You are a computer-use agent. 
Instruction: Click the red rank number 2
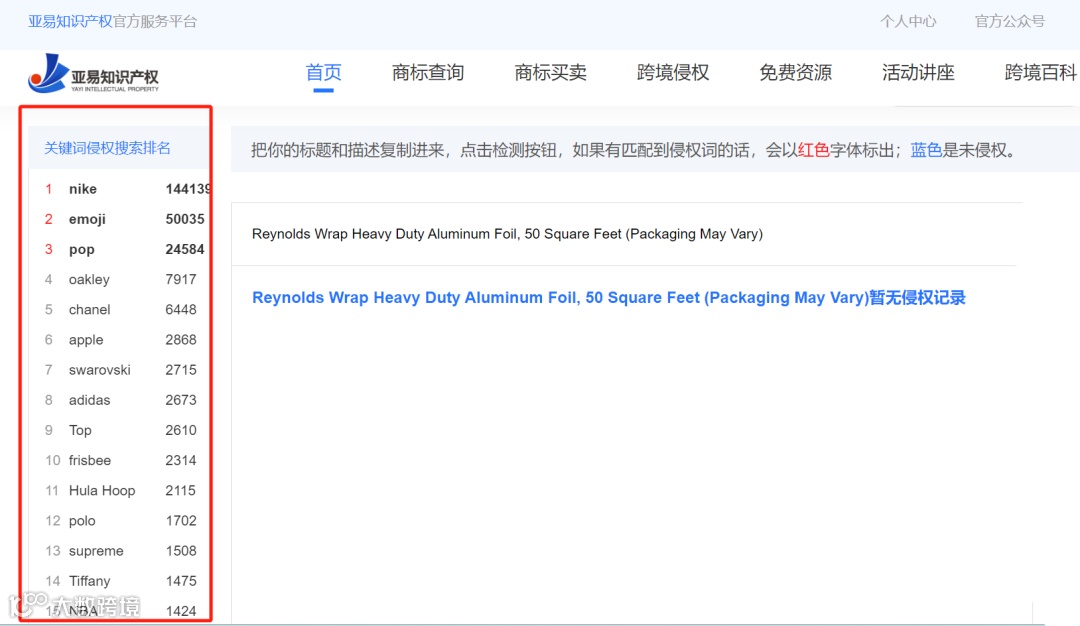pyautogui.click(x=48, y=219)
